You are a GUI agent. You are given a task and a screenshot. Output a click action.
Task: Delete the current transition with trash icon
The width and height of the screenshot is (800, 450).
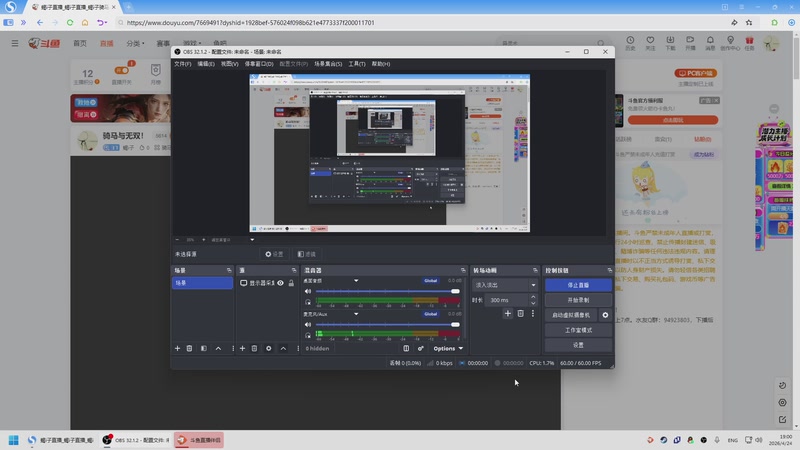520,314
